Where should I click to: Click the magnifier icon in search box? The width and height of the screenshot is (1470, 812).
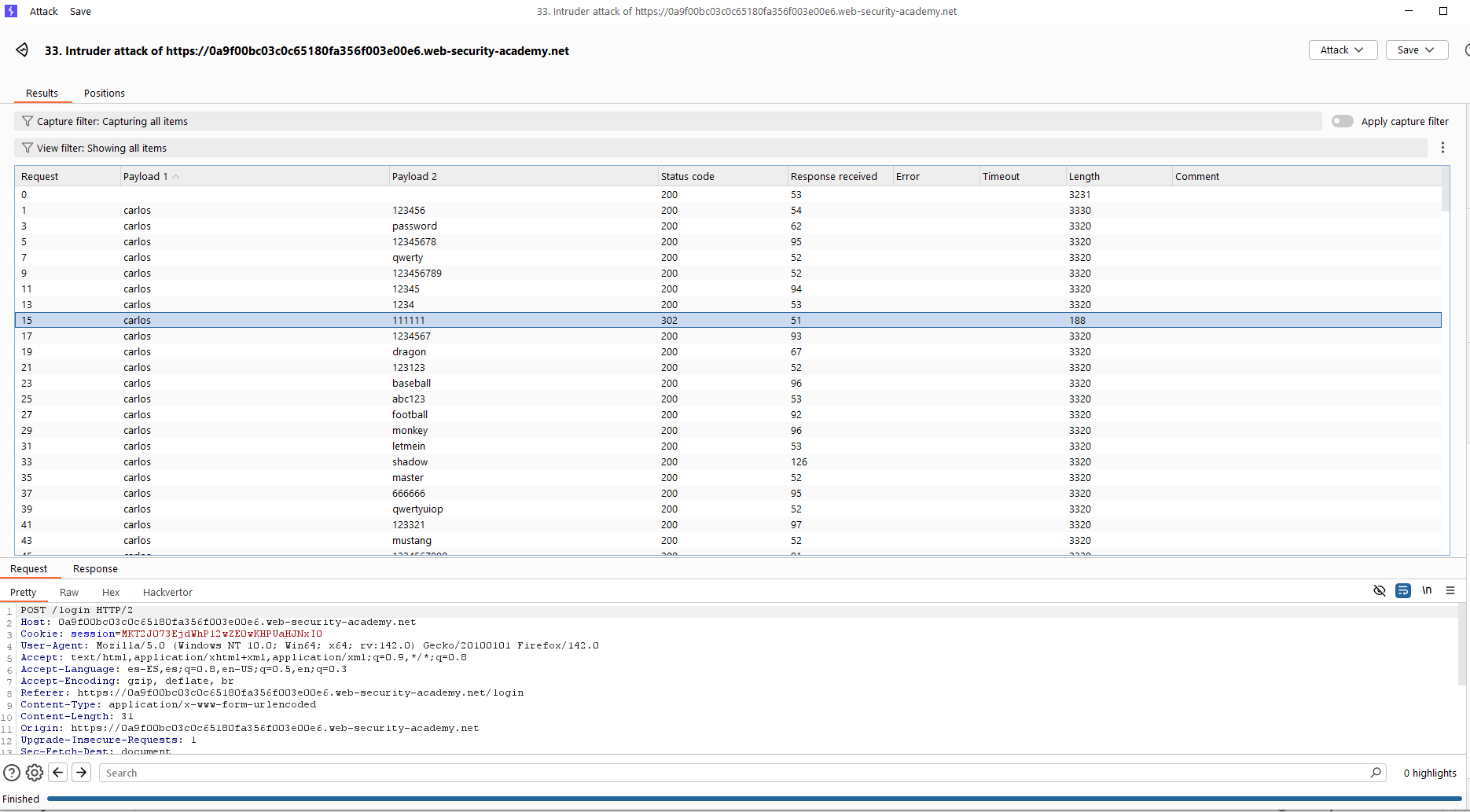coord(1376,773)
